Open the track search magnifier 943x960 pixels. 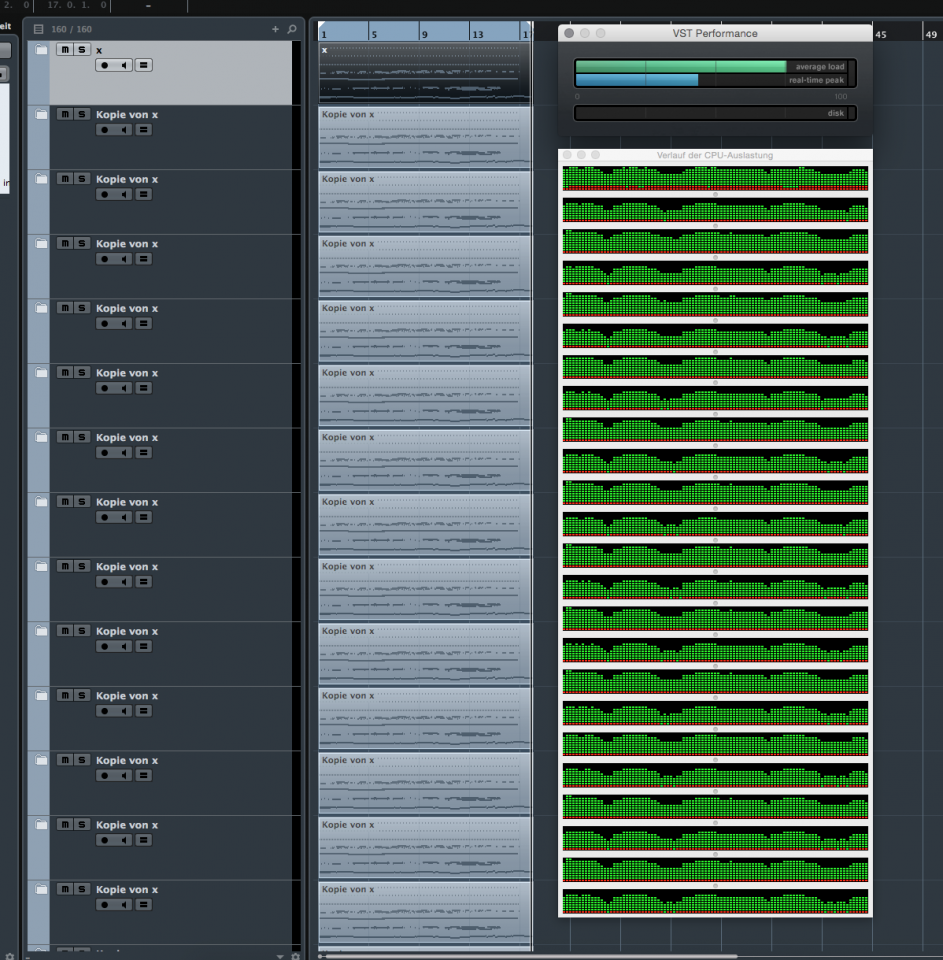click(291, 29)
